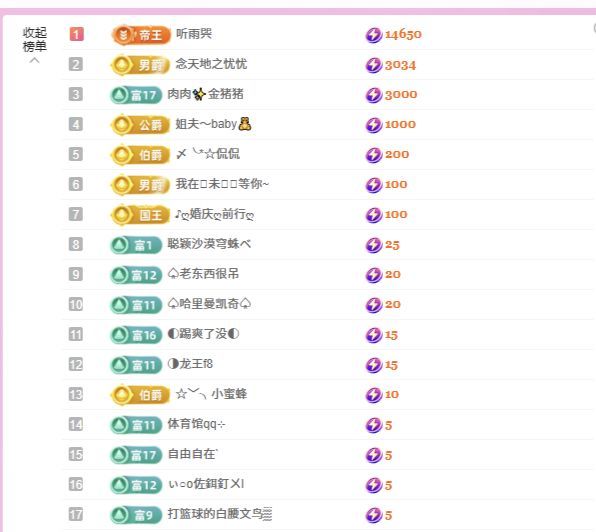Click the 富16 badge beside 踢爽了没

click(x=136, y=335)
